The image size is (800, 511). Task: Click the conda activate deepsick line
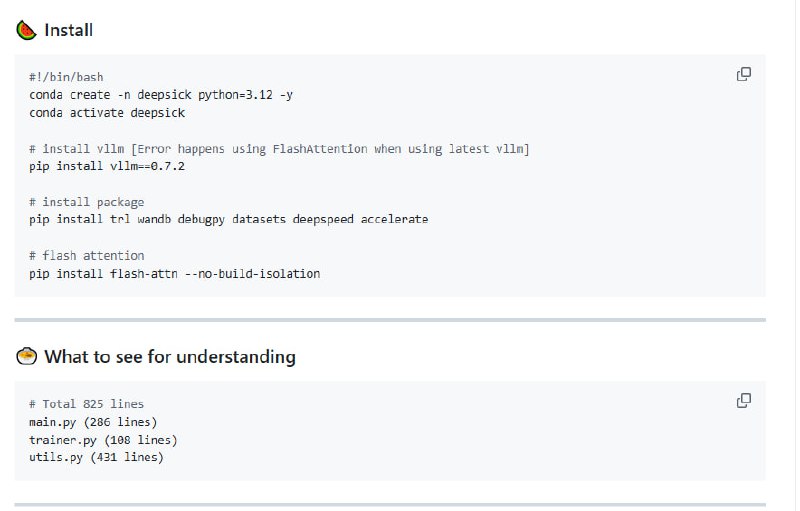107,113
